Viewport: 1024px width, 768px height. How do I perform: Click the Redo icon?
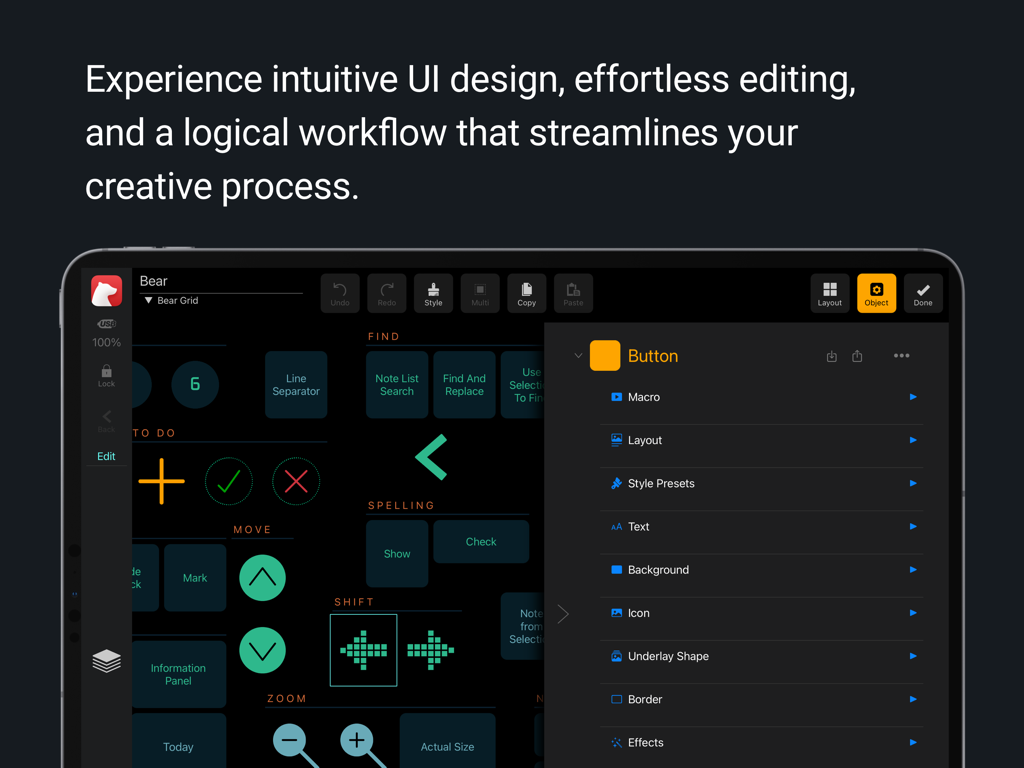386,293
